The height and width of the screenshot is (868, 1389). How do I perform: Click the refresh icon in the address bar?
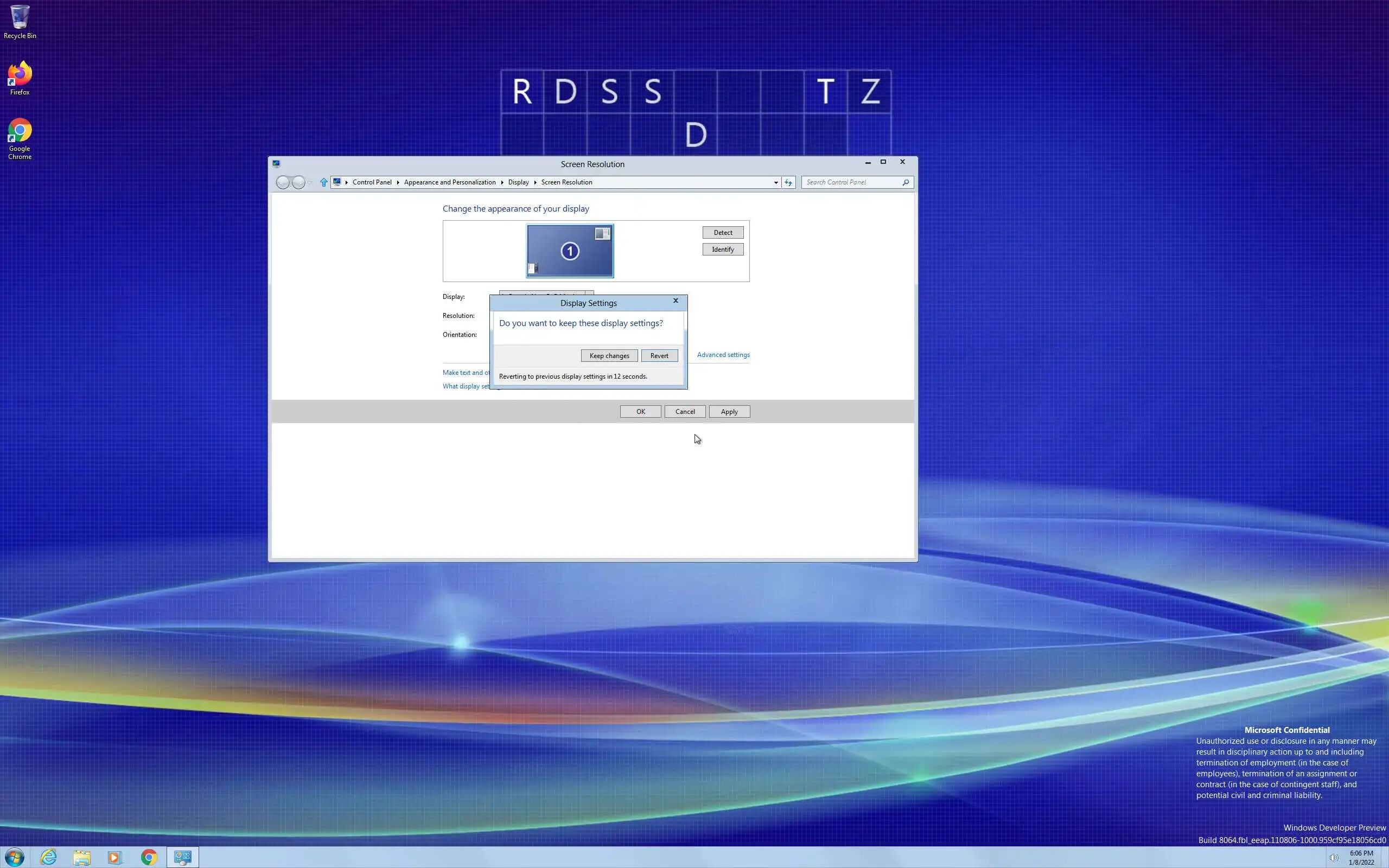coord(788,182)
